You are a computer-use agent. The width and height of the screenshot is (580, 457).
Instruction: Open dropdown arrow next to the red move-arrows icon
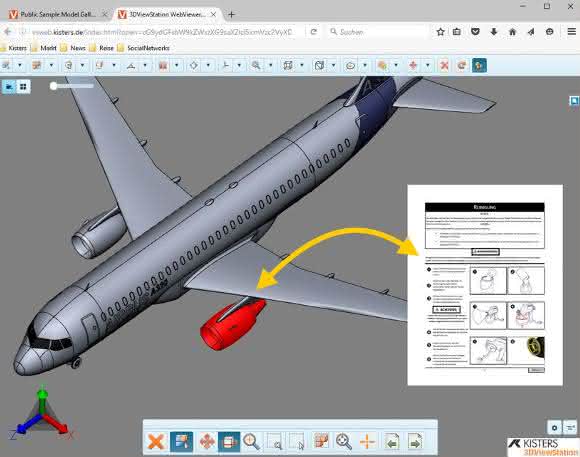point(428,65)
